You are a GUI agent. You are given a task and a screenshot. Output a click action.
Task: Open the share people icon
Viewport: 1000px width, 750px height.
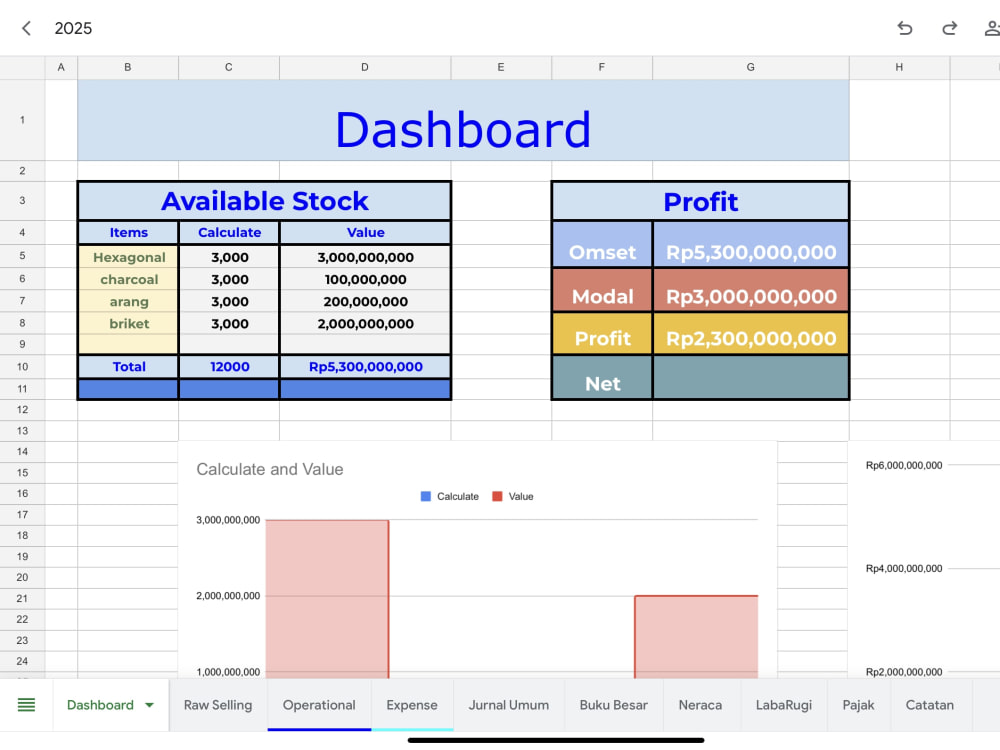992,28
